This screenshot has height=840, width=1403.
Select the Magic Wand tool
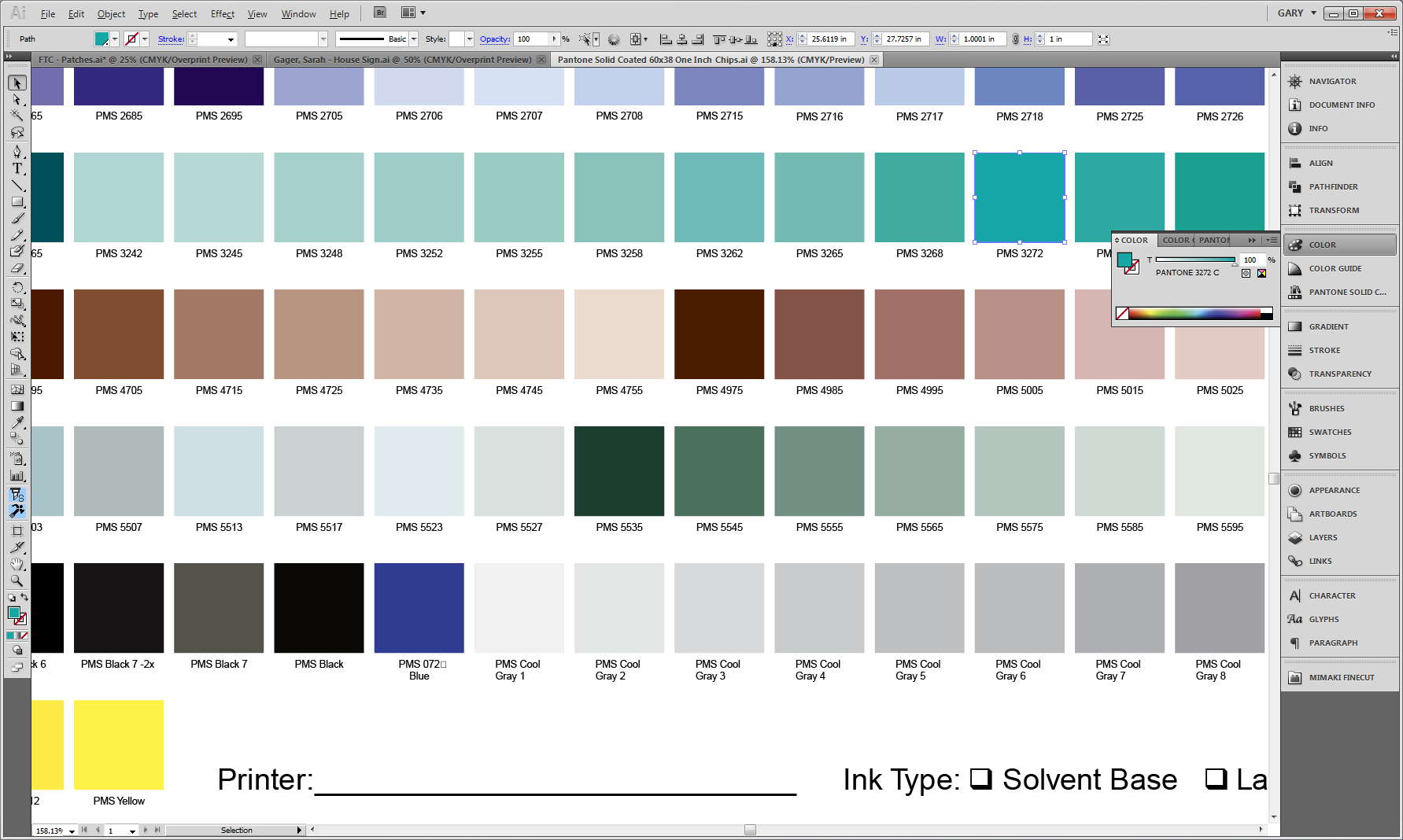click(17, 116)
